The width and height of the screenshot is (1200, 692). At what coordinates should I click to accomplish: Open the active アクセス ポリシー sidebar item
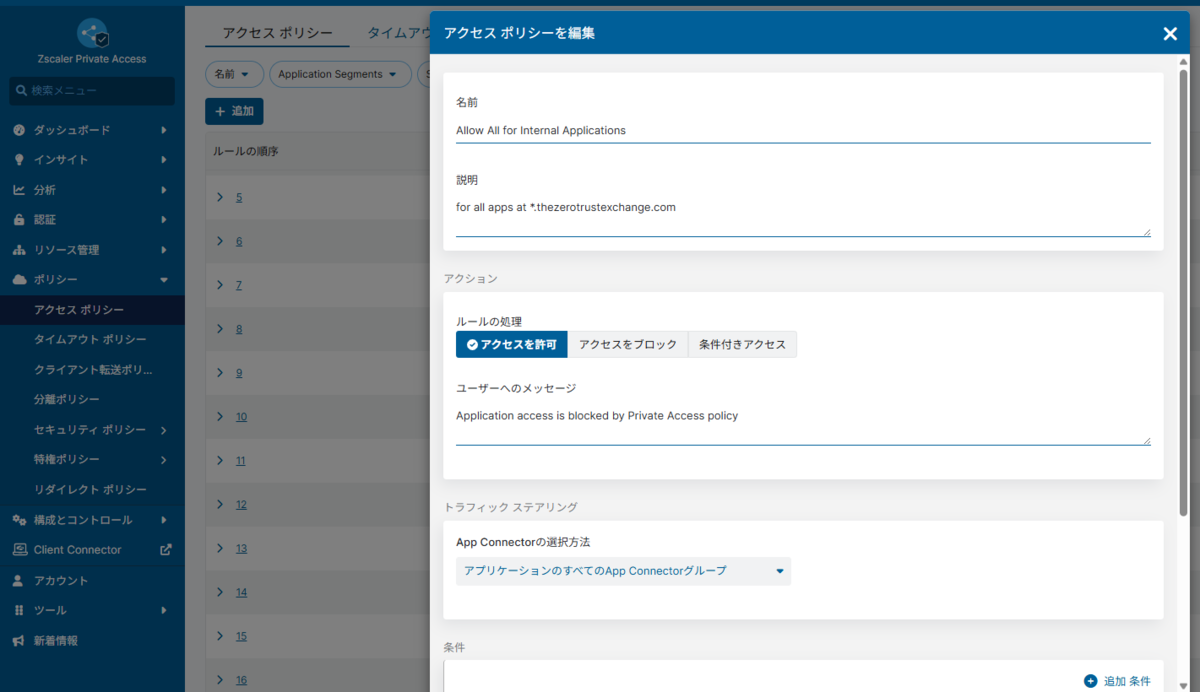point(92,310)
